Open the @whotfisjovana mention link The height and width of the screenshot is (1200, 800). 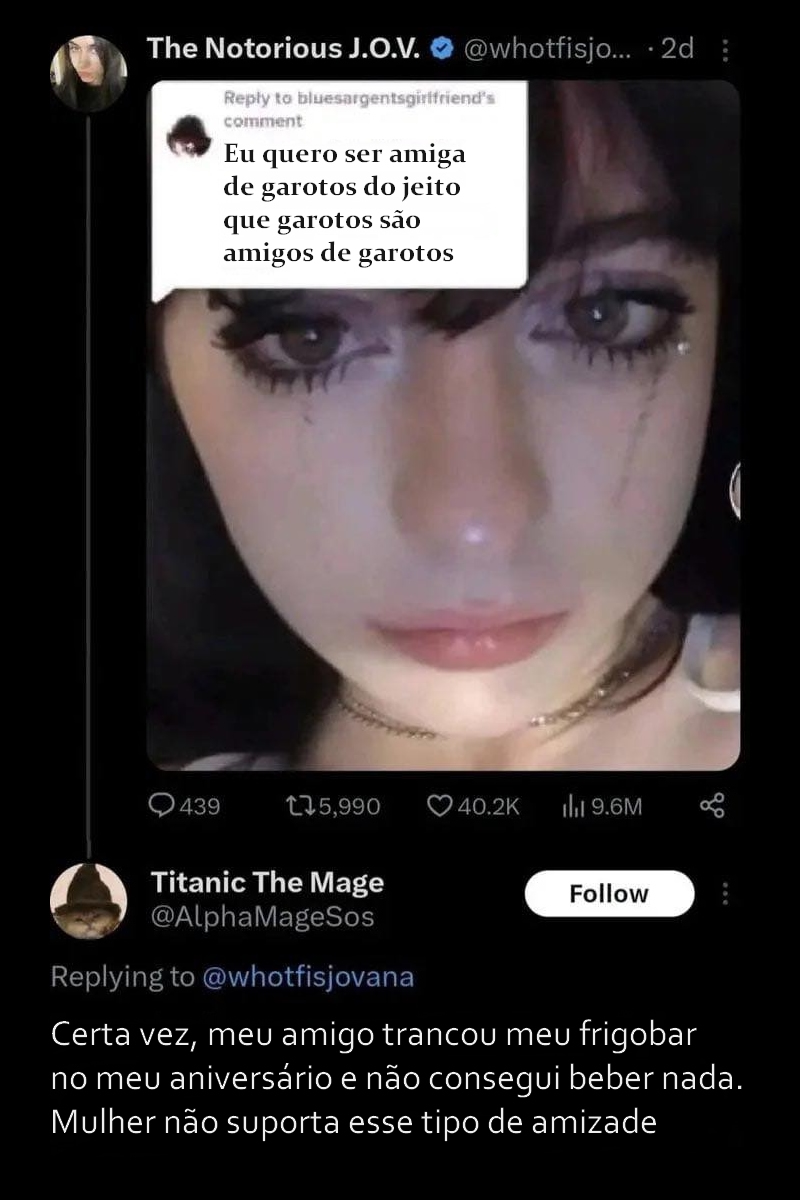pyautogui.click(x=308, y=977)
